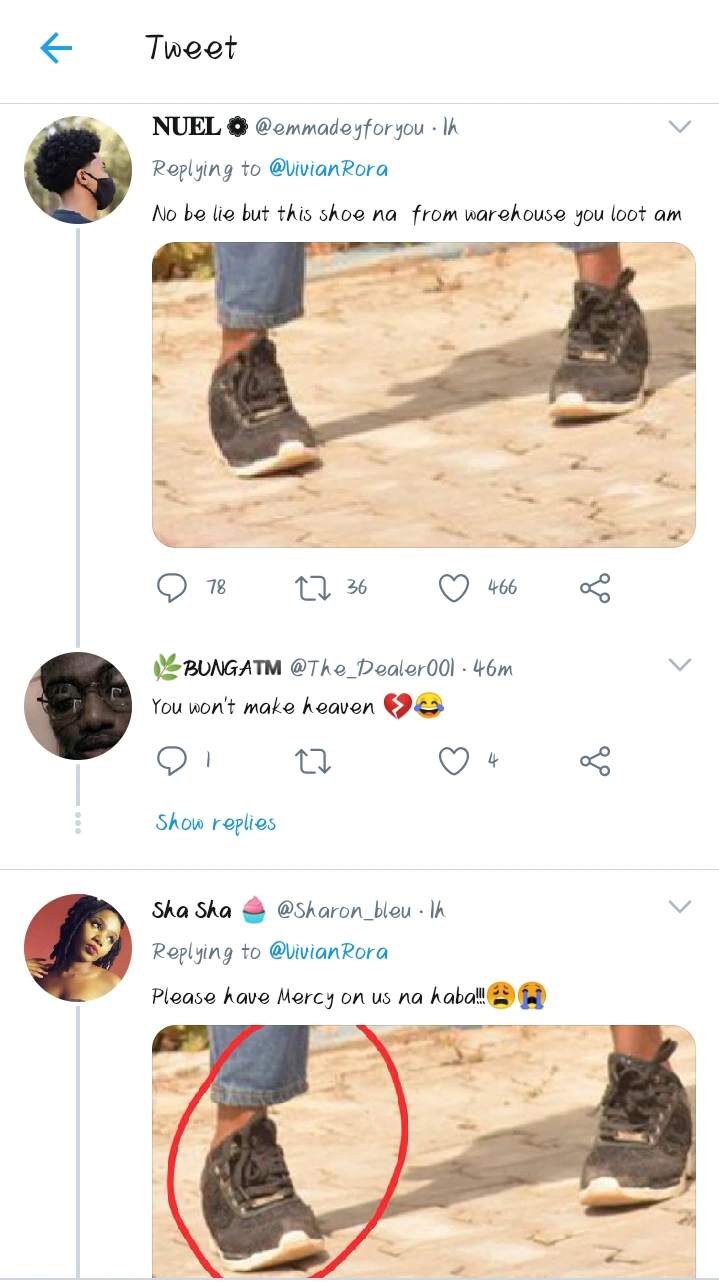View shoe photo in NUEL's tweet
719x1285 pixels.
pyautogui.click(x=423, y=395)
